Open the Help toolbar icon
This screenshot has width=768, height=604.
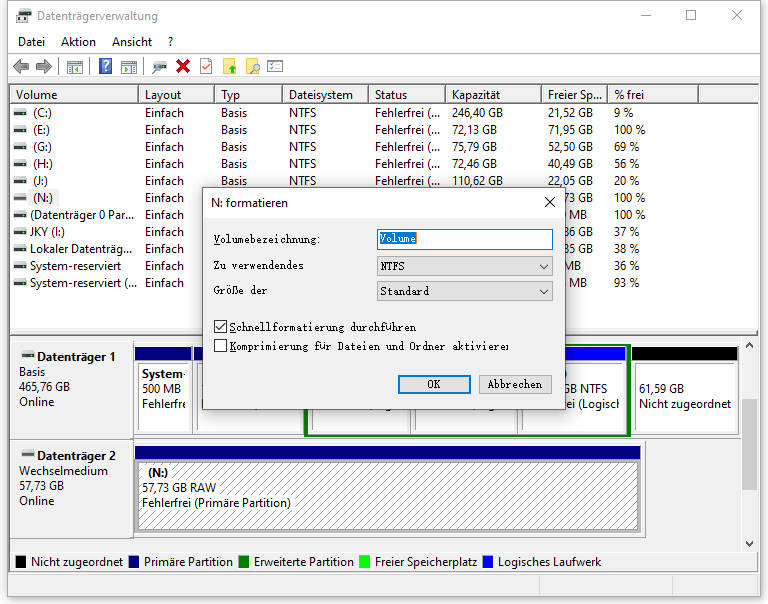[x=105, y=66]
